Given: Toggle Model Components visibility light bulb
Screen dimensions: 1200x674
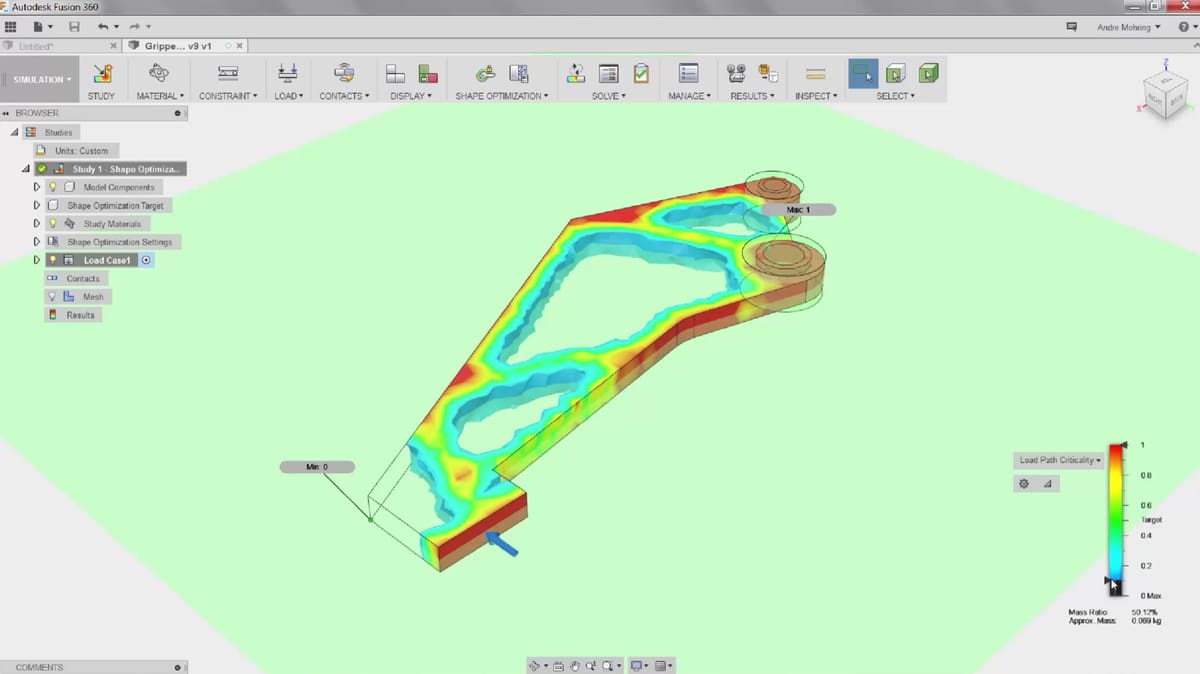Looking at the screenshot, I should 52,187.
